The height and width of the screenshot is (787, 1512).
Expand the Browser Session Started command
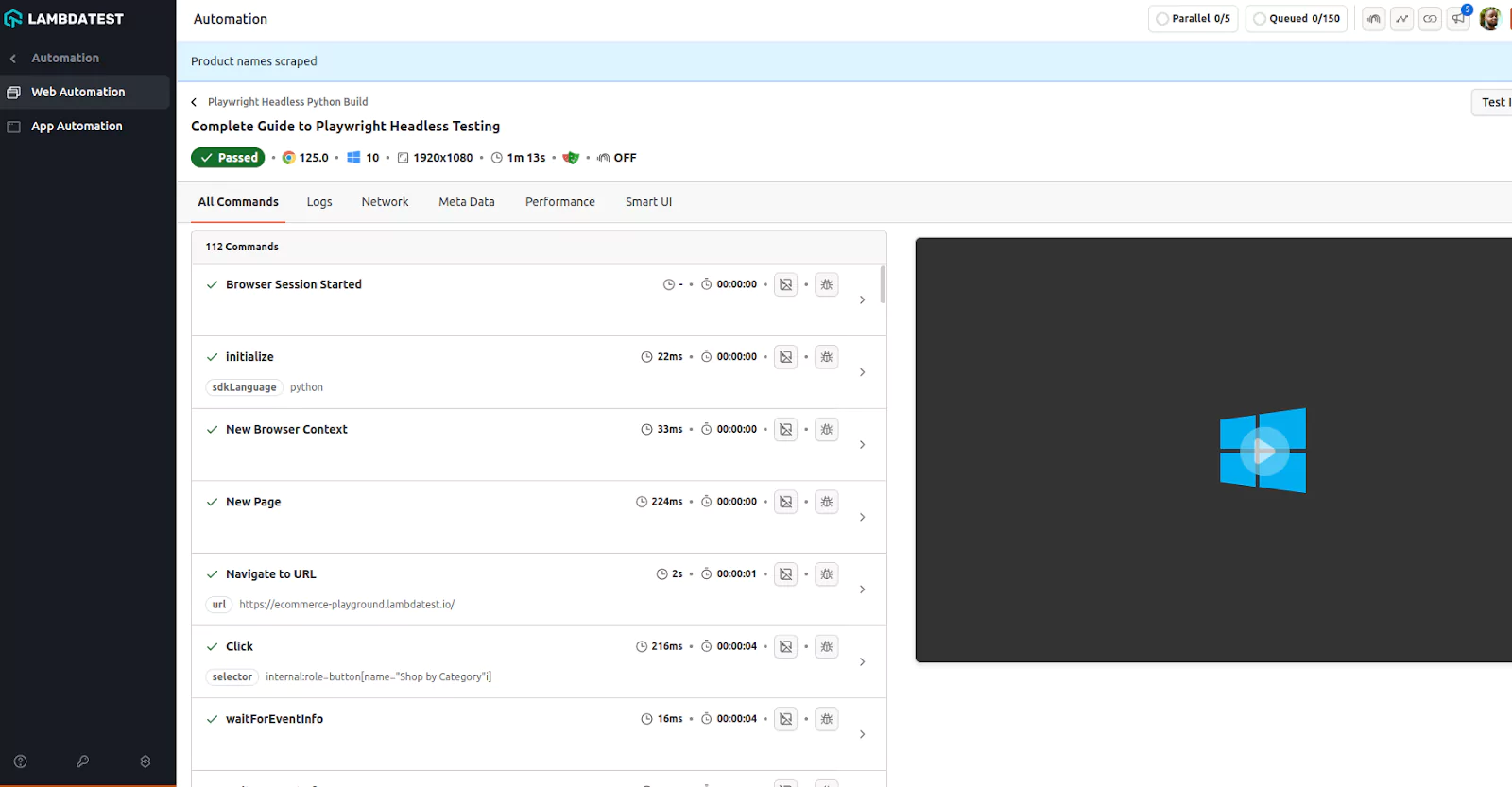[x=862, y=300]
